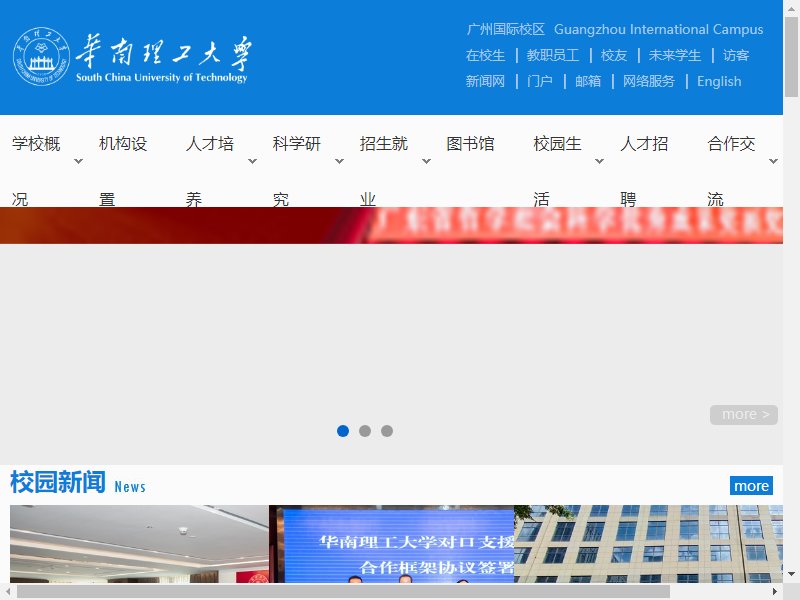Expand the 招生就业 dropdown arrow
Image resolution: width=800 pixels, height=600 pixels.
427,161
